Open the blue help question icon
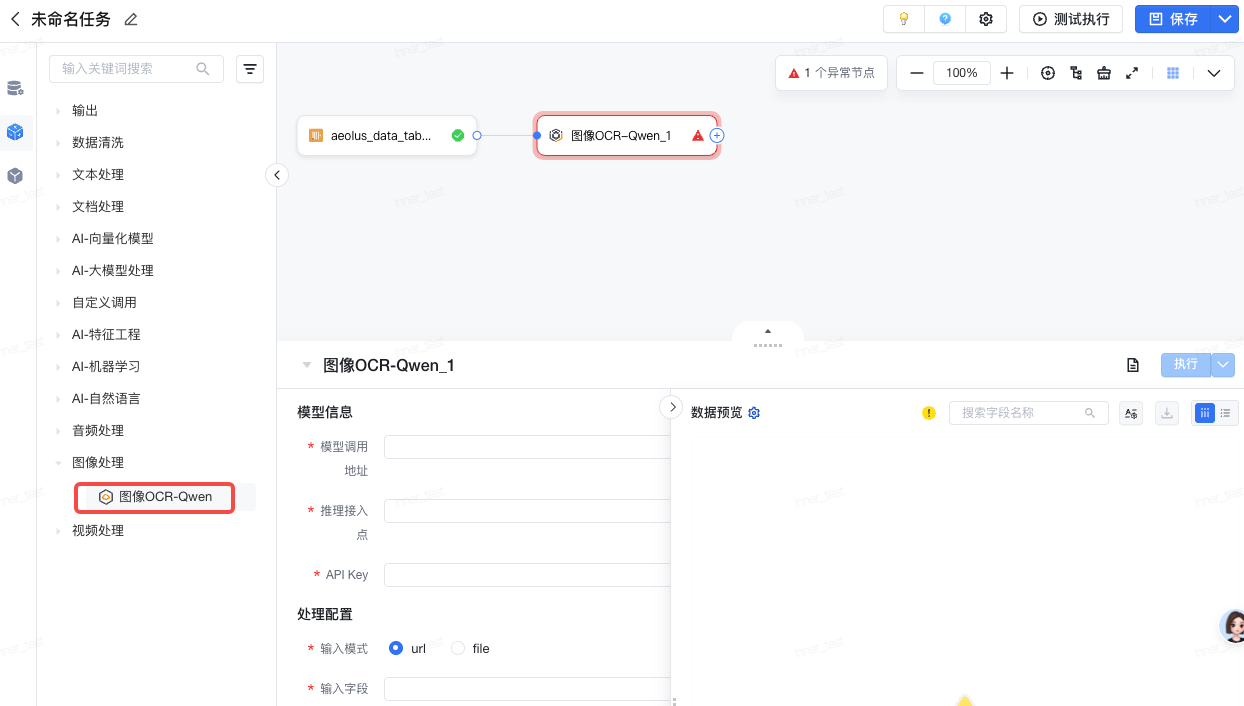 pyautogui.click(x=945, y=19)
